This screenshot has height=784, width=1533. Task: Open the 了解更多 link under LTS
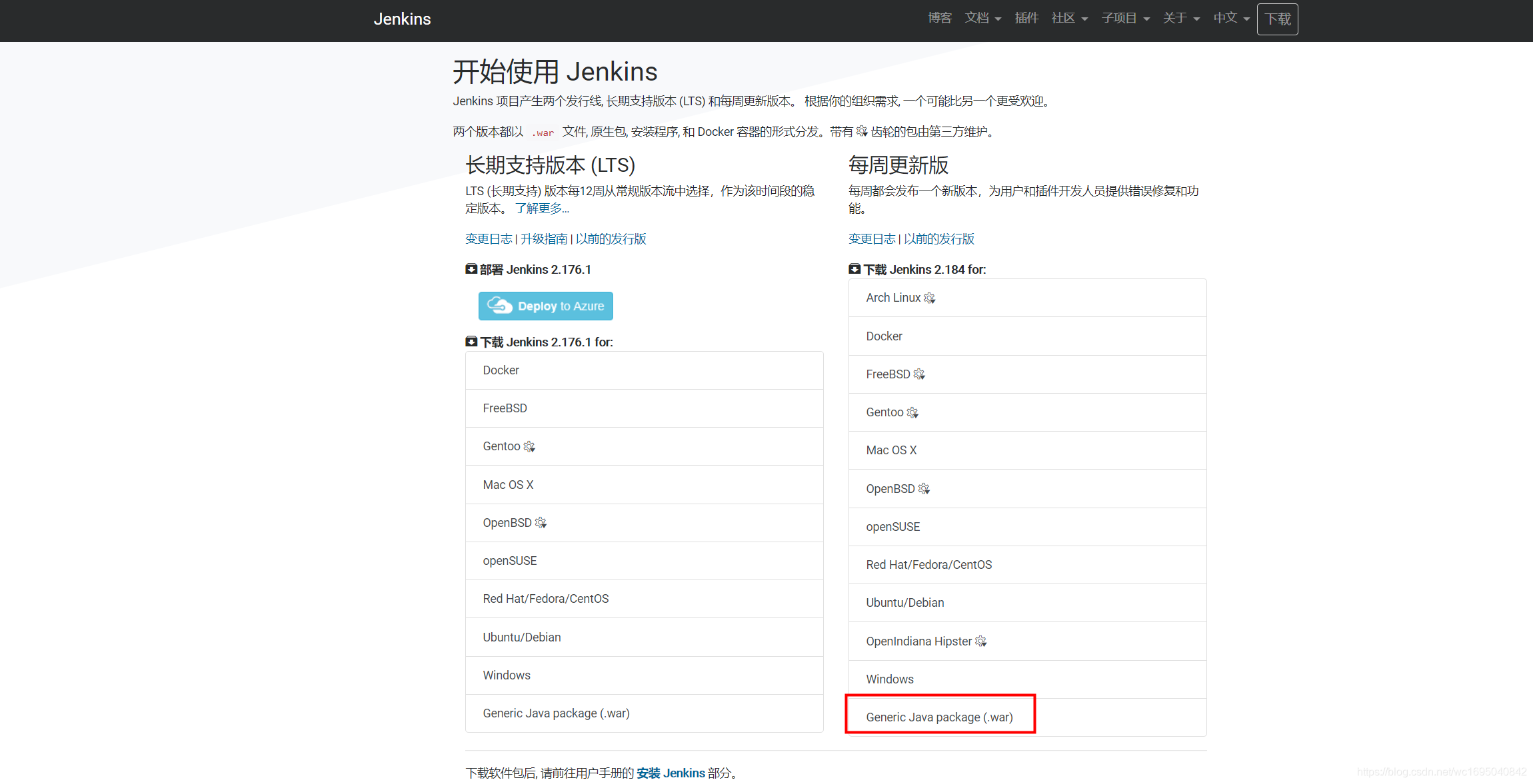point(543,208)
